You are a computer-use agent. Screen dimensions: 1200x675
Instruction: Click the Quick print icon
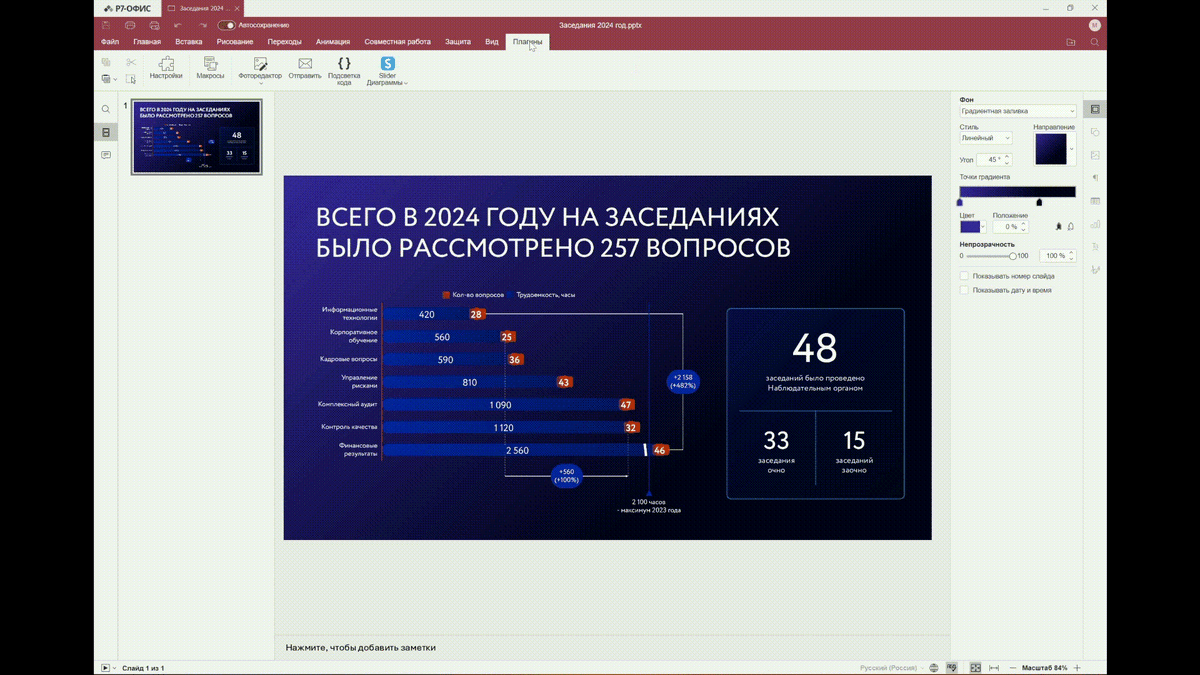(x=154, y=25)
